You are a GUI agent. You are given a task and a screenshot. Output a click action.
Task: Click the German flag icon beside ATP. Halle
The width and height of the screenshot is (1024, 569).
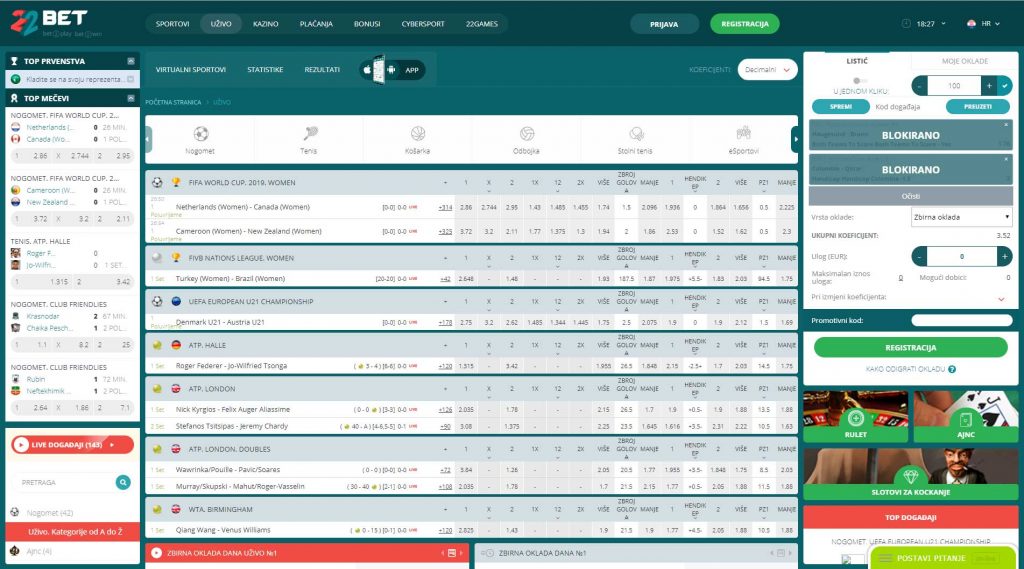(x=176, y=345)
